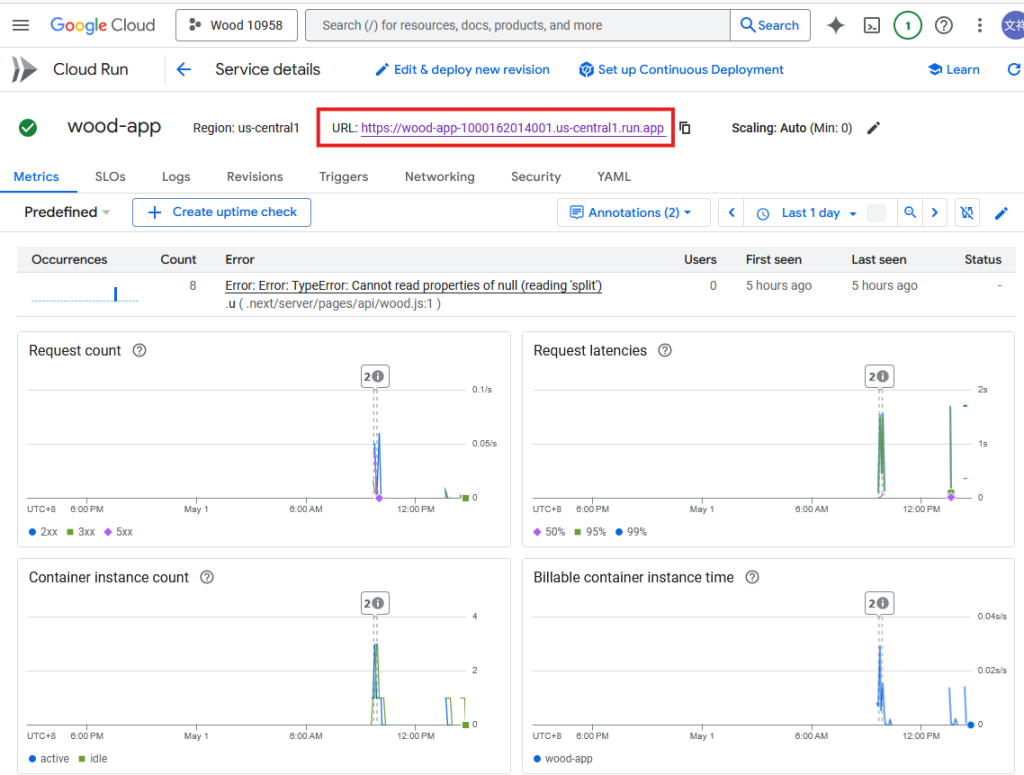This screenshot has height=775, width=1024.
Task: Open the Last 1 day time range
Action: point(810,213)
